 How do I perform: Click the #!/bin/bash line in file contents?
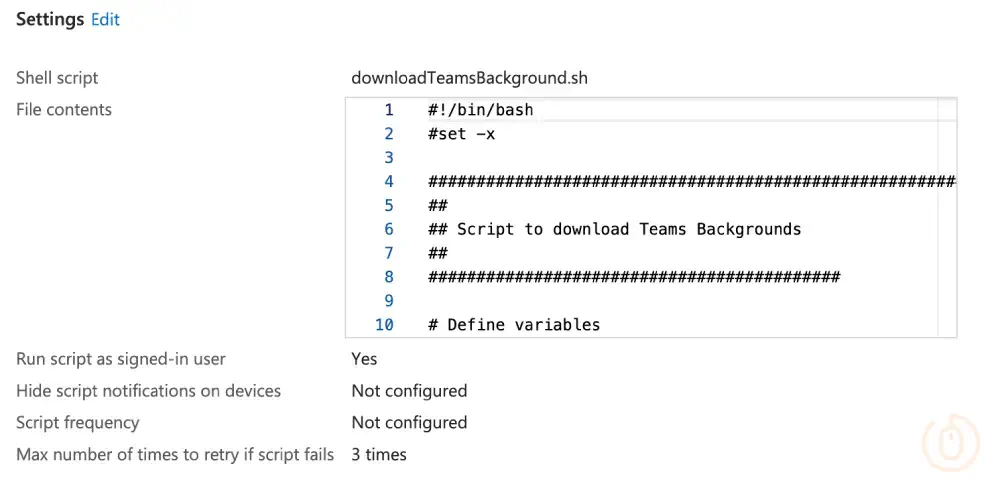point(480,110)
